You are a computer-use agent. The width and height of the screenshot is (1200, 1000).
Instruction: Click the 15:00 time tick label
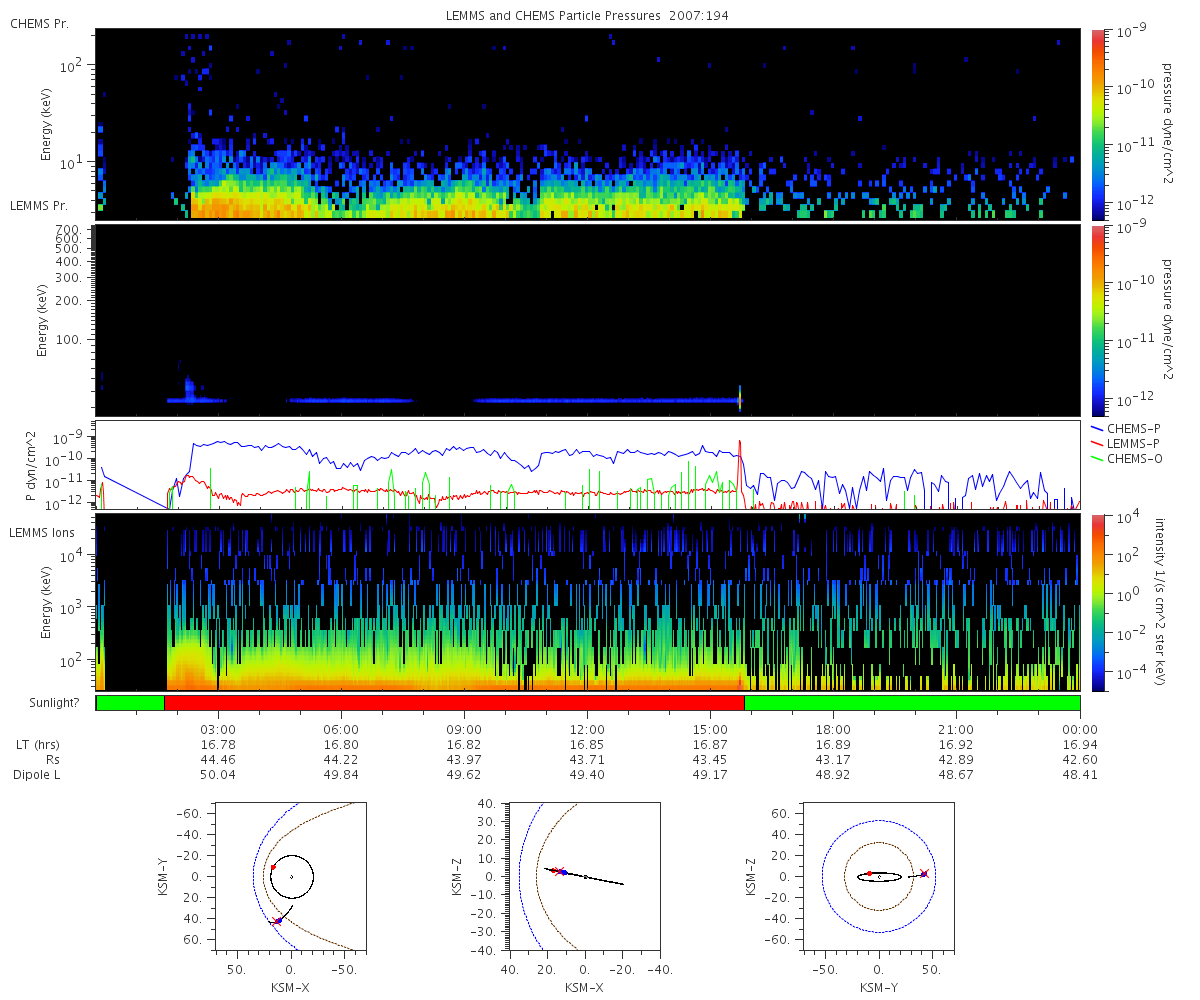[710, 729]
